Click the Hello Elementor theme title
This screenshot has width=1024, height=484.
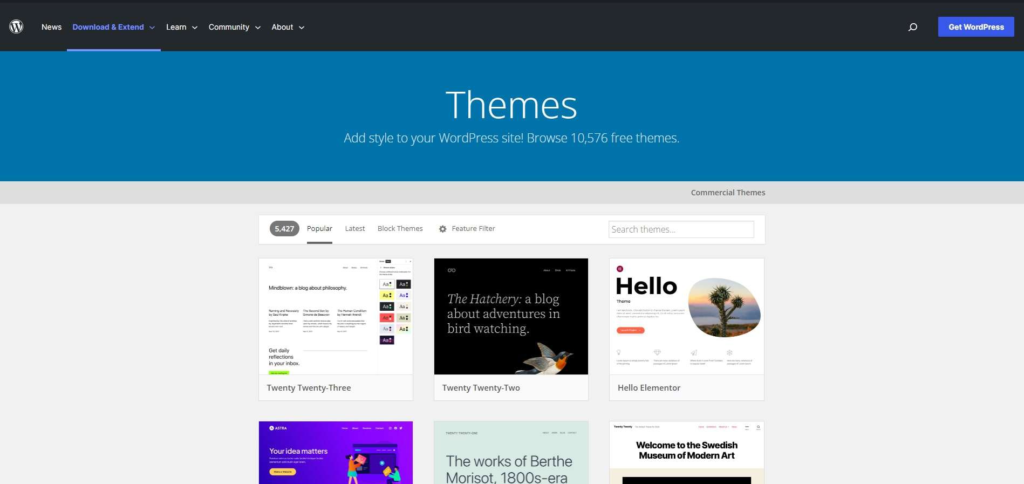[649, 387]
